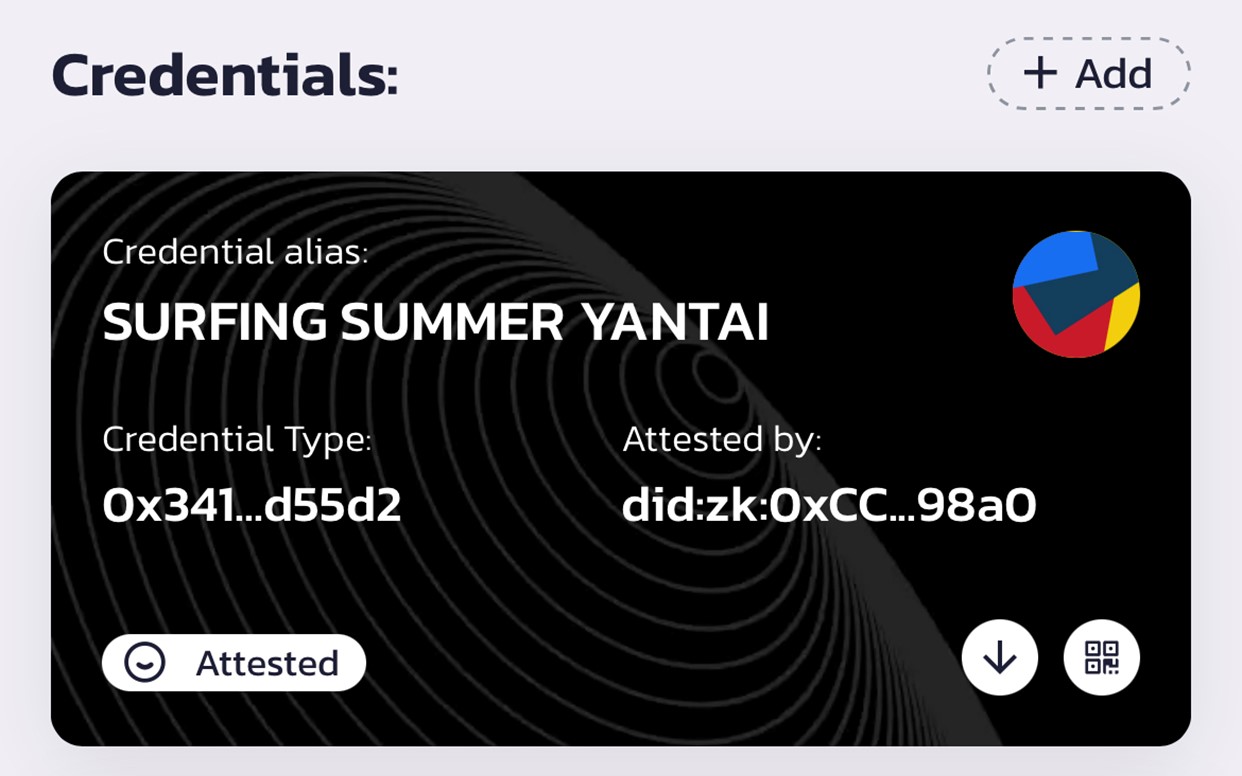Open the QR code icon on the credential card

(x=1102, y=657)
